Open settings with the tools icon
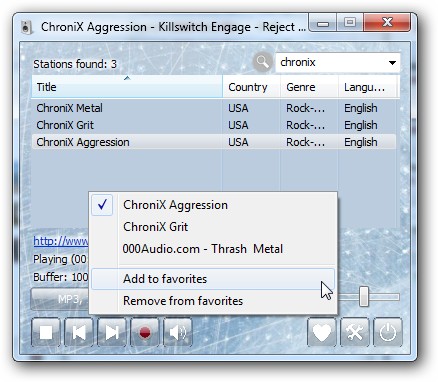This screenshot has width=438, height=382. point(355,332)
